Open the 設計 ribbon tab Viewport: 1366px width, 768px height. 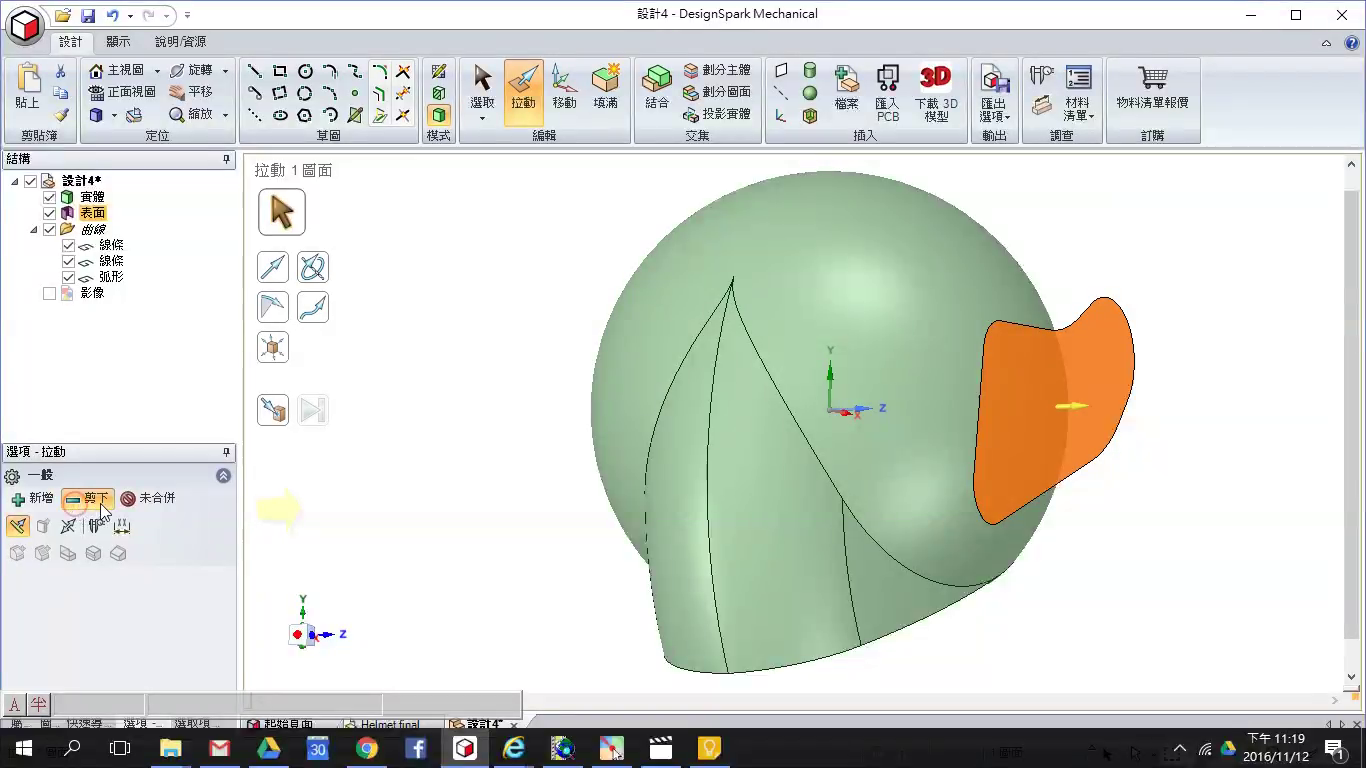click(x=70, y=42)
